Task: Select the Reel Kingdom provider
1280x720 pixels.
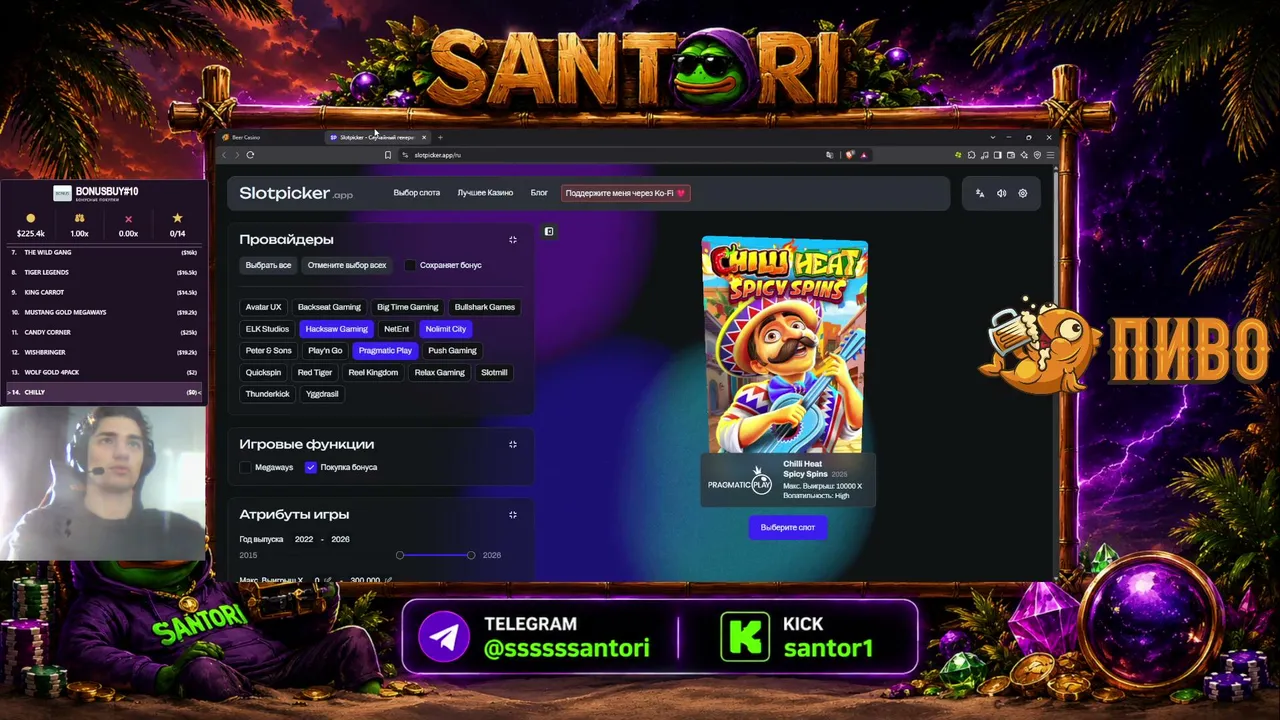Action: 373,372
